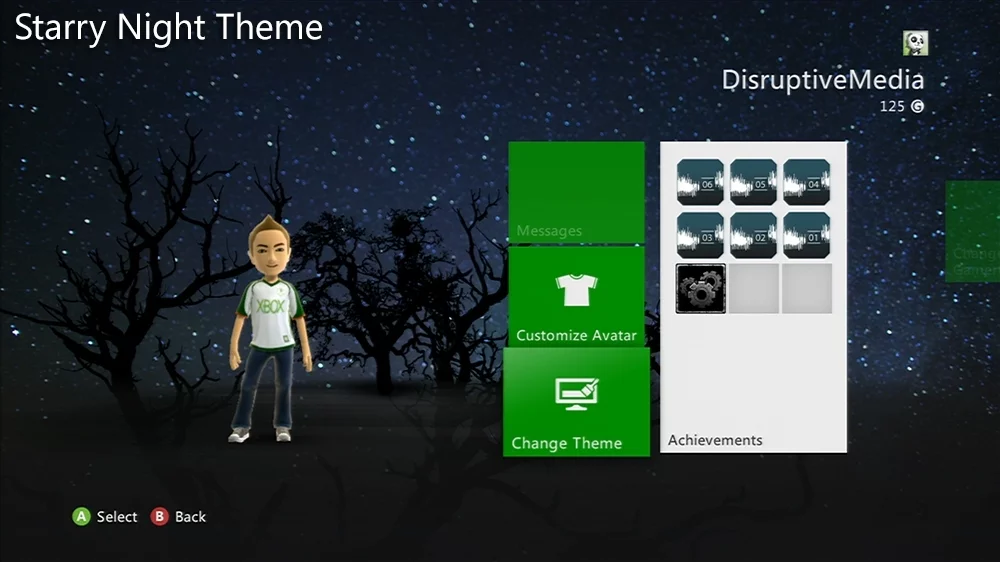Click the panda gamer picture

coord(915,43)
